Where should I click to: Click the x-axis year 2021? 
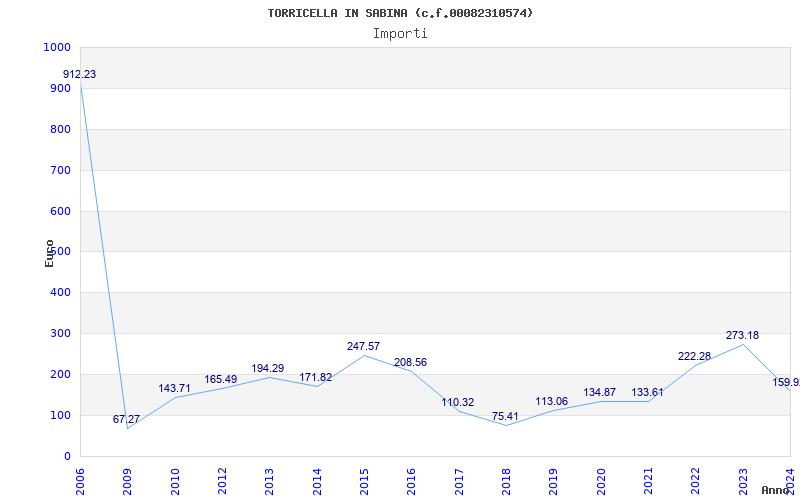[648, 482]
